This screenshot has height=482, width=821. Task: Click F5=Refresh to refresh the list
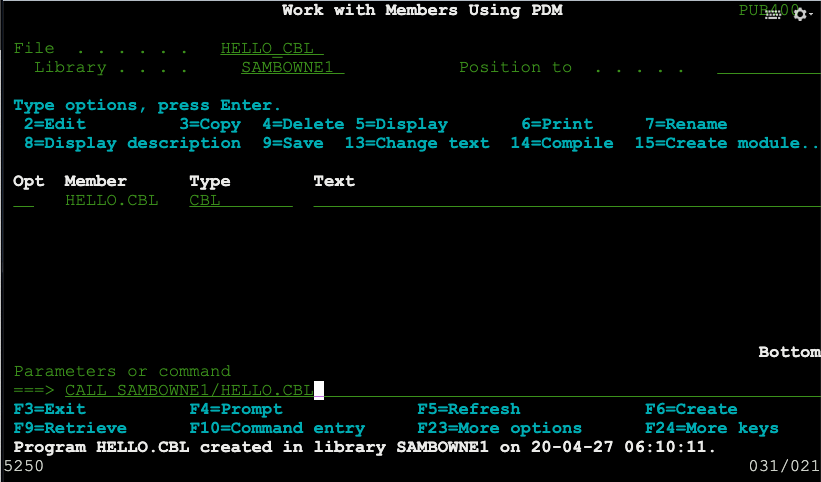468,409
